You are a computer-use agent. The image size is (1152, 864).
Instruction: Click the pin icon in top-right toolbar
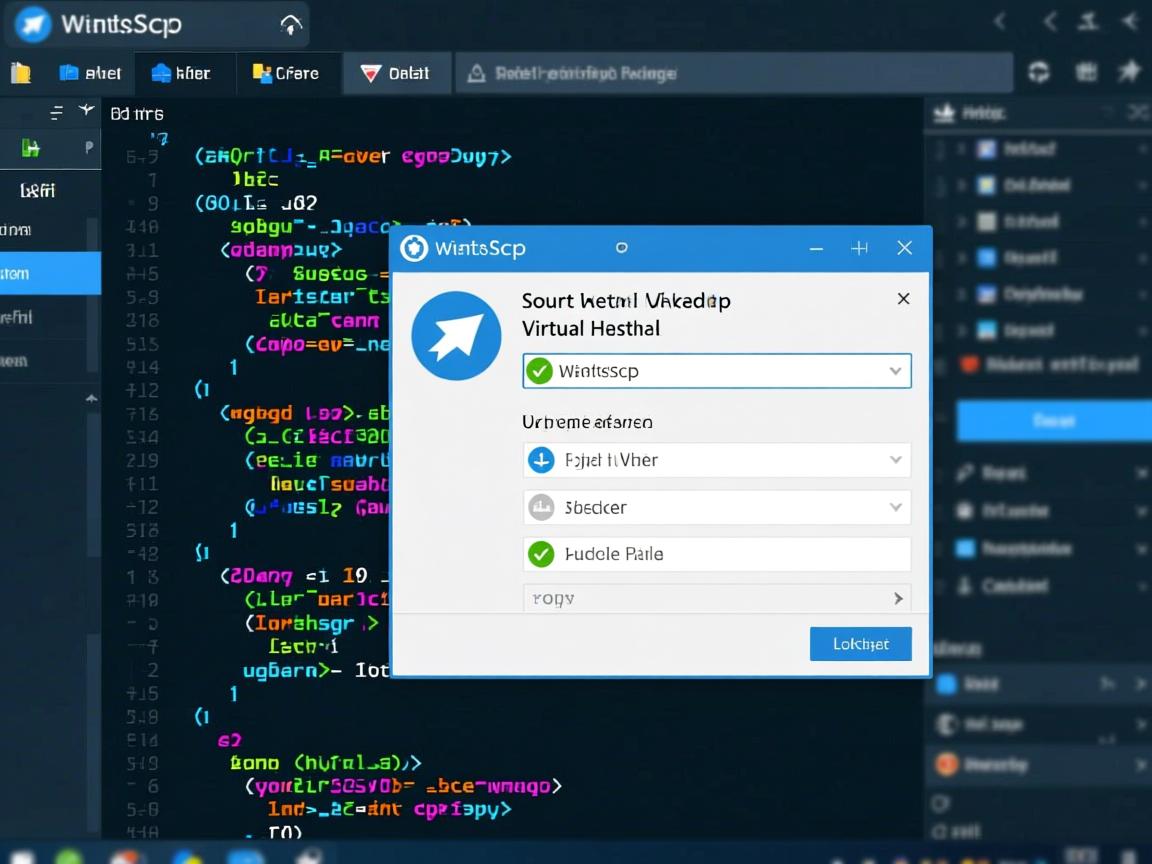click(x=1129, y=71)
